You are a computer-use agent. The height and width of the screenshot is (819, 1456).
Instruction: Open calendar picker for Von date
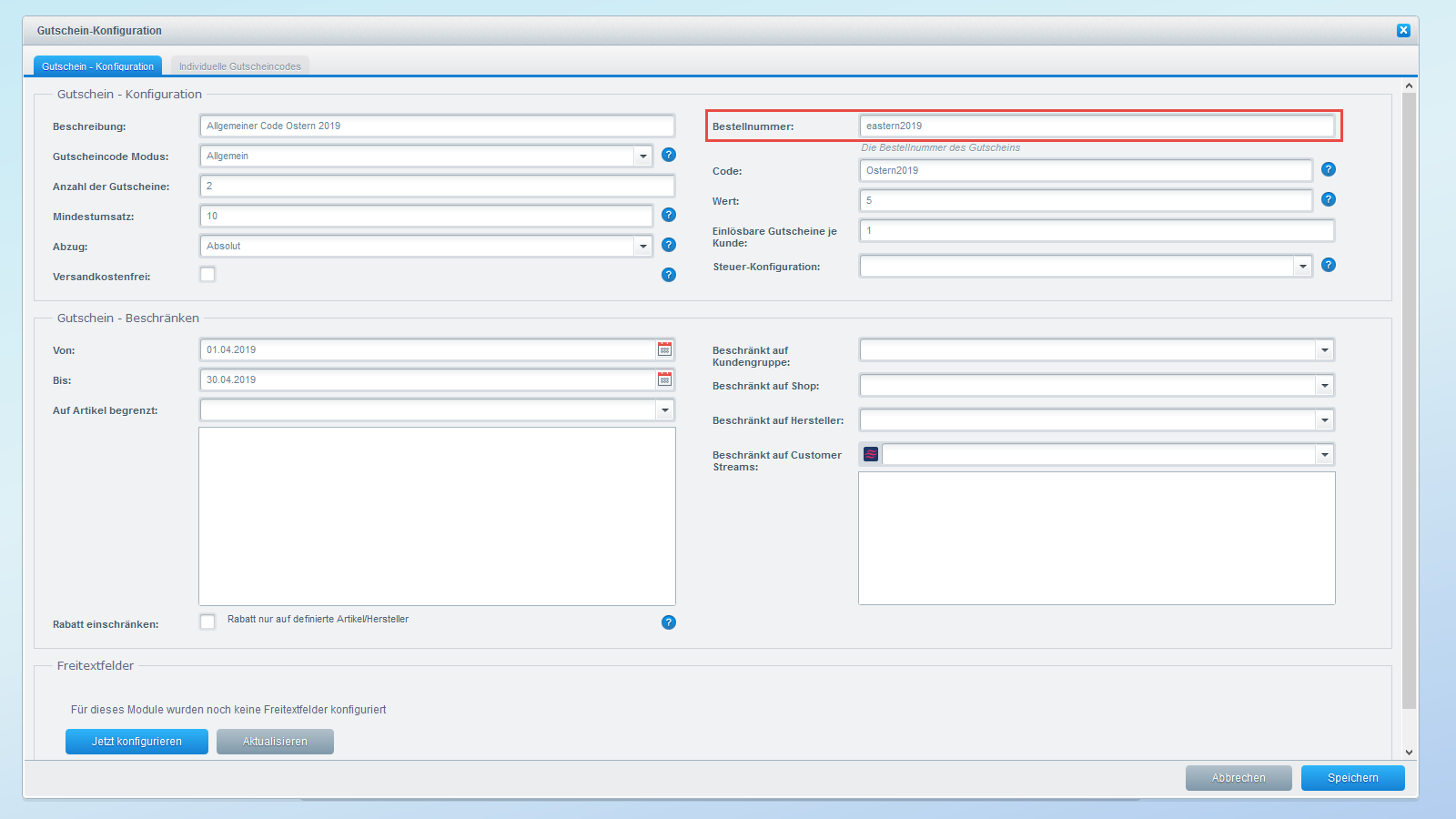point(665,349)
